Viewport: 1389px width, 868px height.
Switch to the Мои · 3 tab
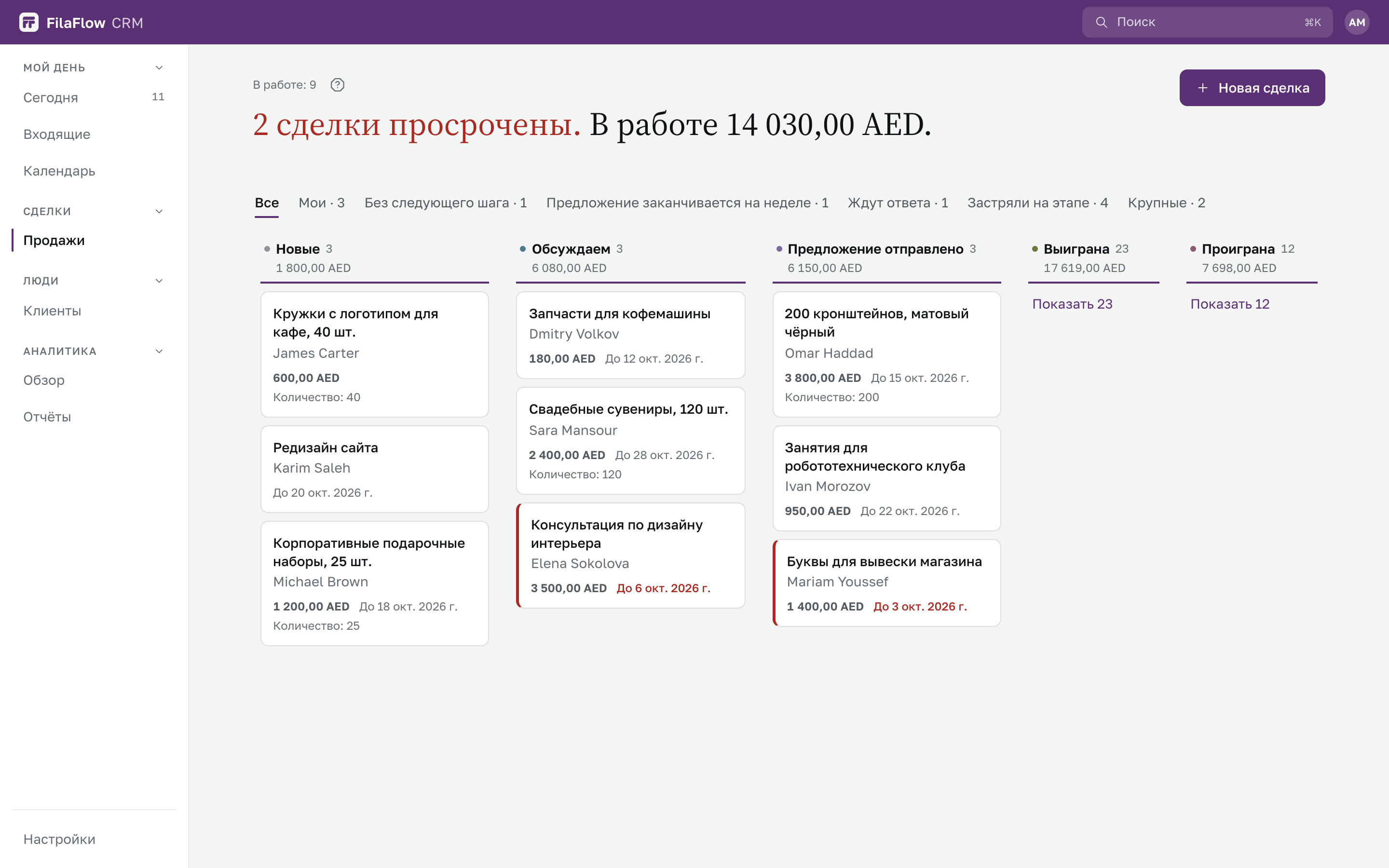321,203
